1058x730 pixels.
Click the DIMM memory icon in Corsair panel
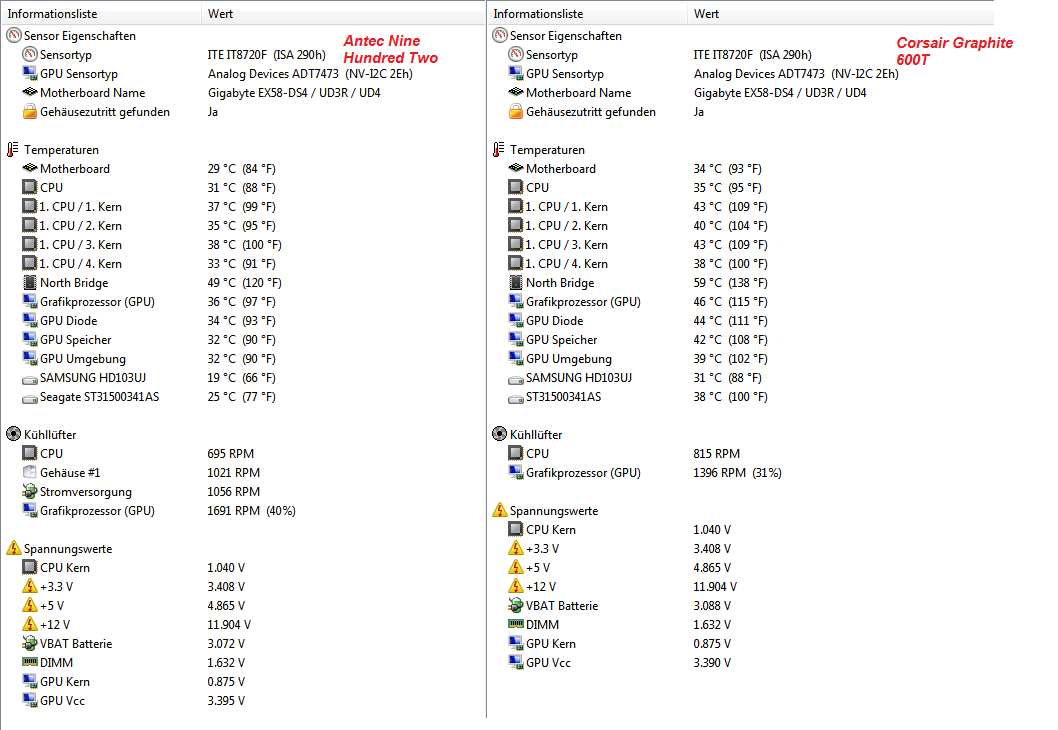[516, 625]
